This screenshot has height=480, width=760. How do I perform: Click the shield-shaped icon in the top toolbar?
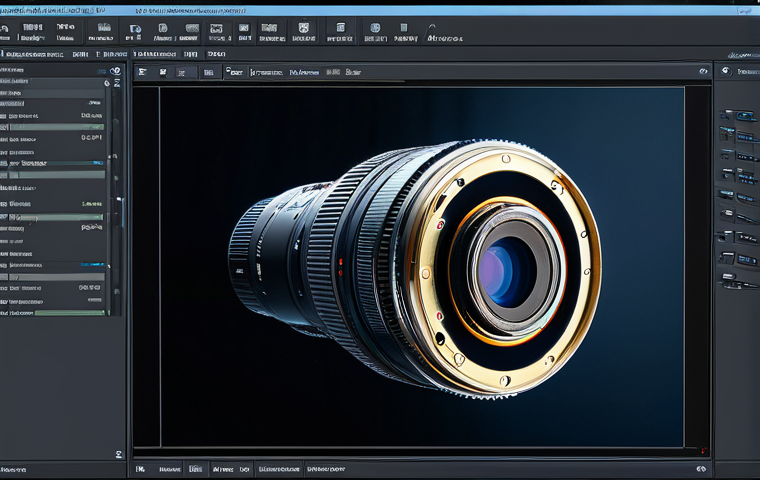(x=303, y=28)
